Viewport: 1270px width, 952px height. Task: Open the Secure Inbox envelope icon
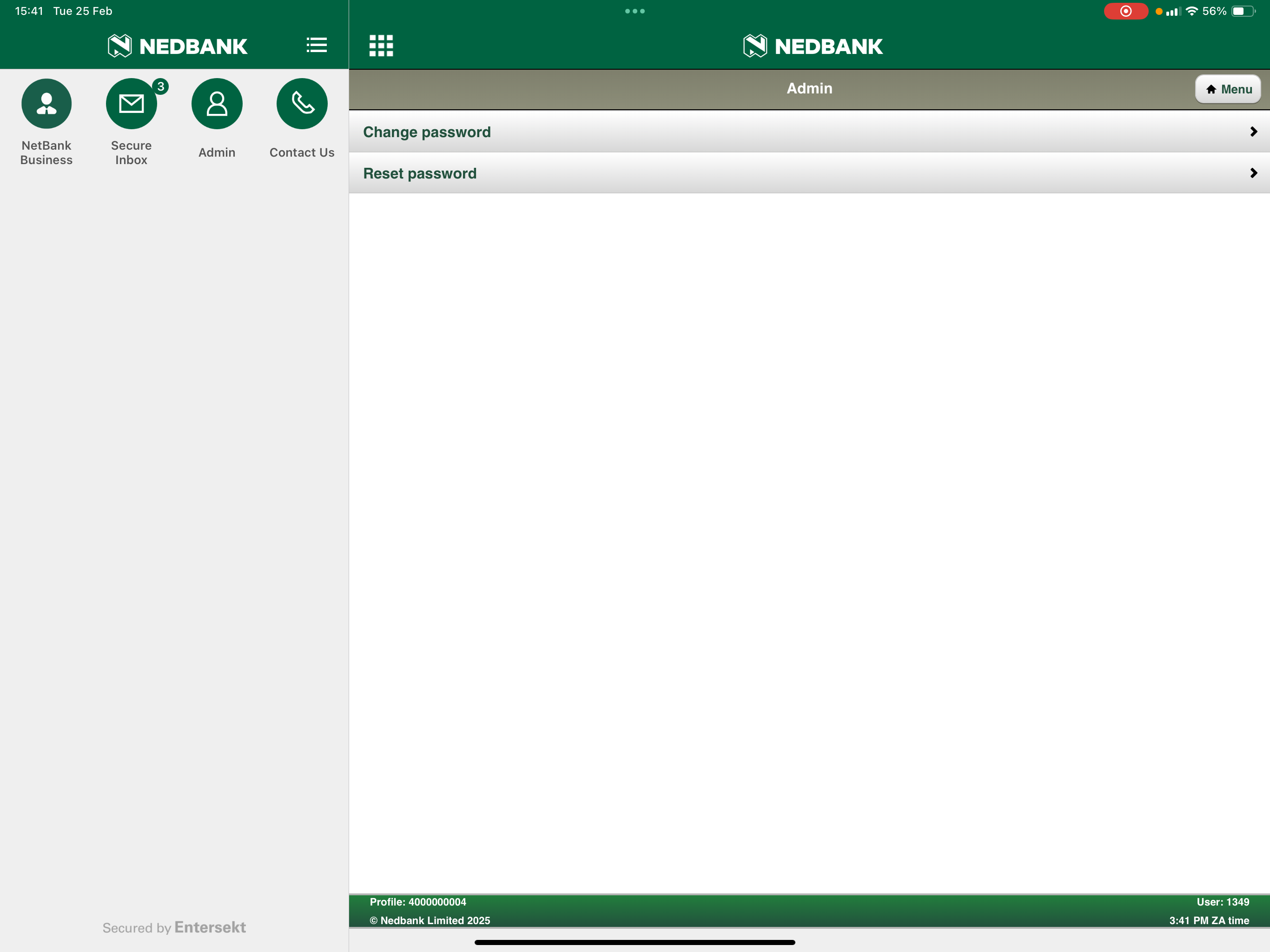tap(132, 104)
